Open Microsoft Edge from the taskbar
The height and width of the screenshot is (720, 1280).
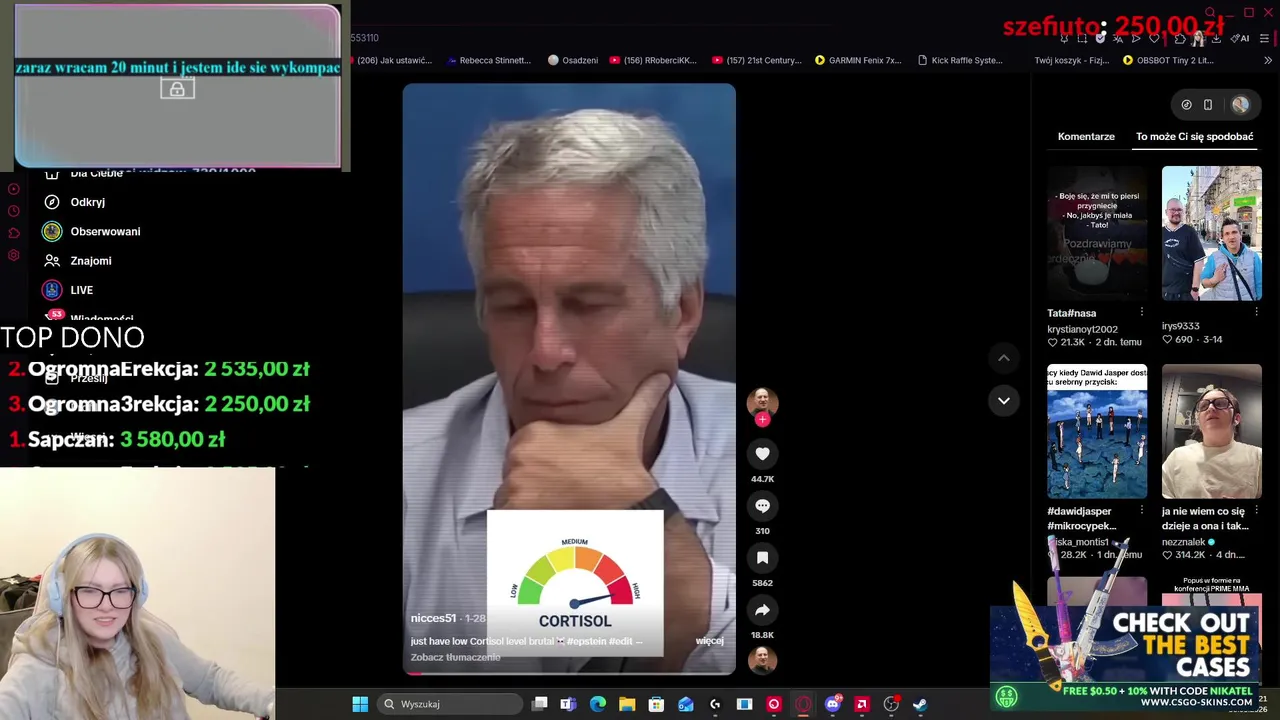(x=598, y=704)
